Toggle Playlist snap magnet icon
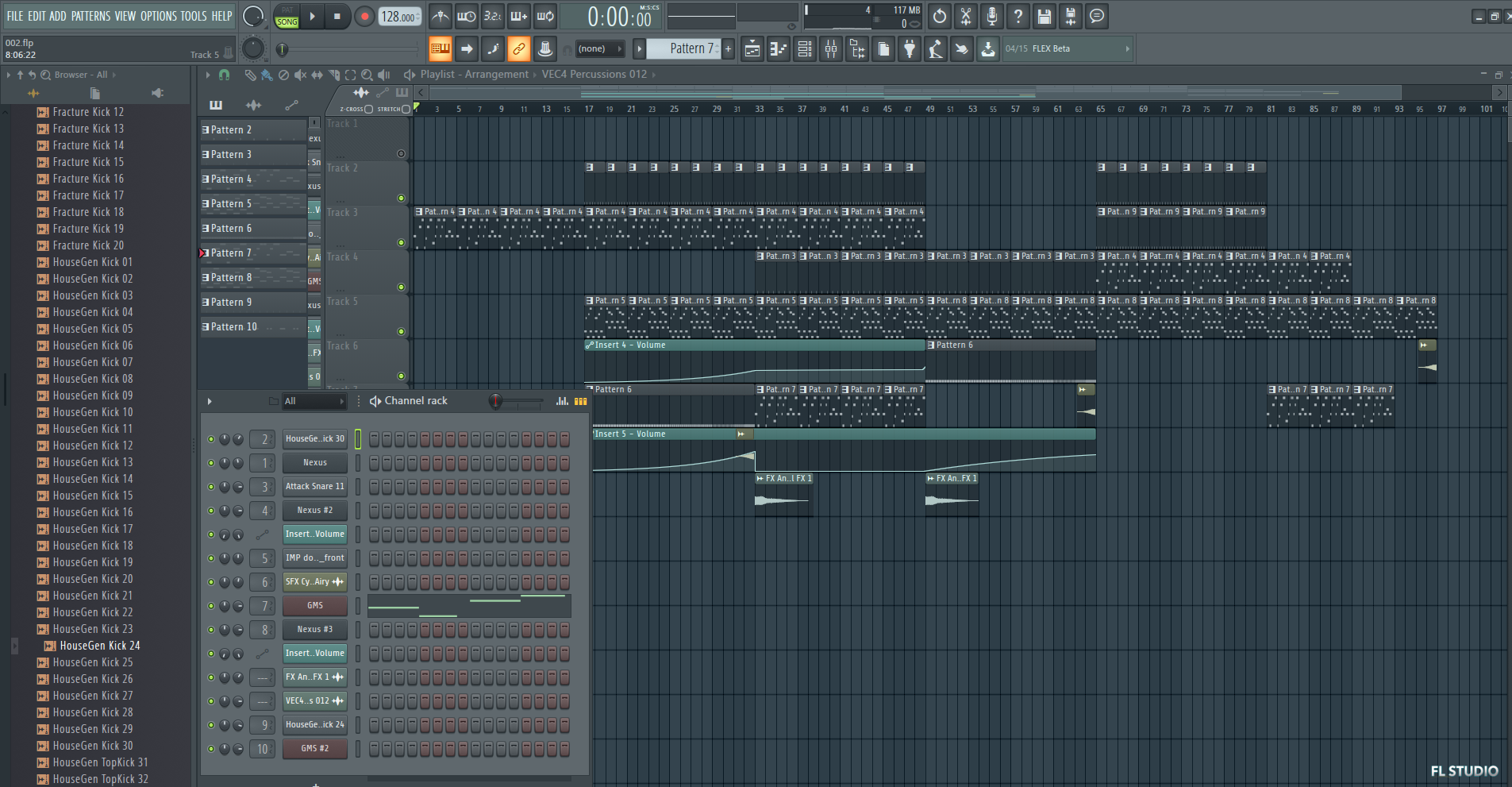Viewport: 1512px width, 787px height. [225, 75]
